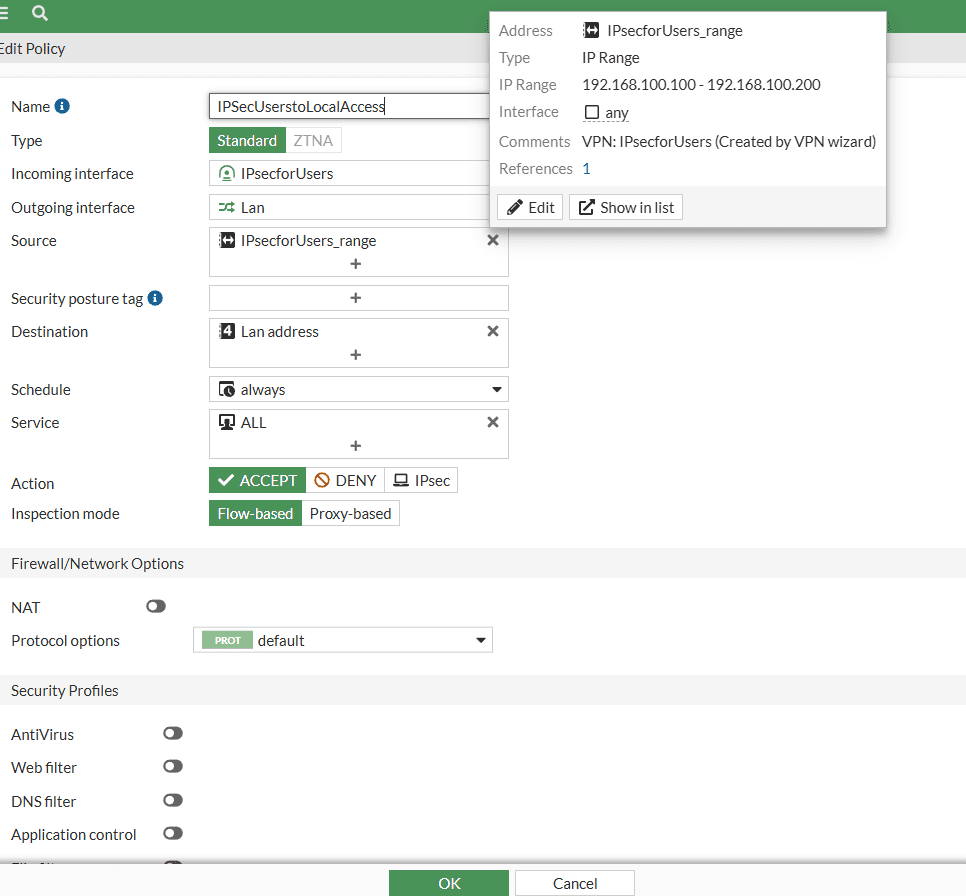Set action to ACCEPT
The image size is (966, 896).
pyautogui.click(x=258, y=481)
